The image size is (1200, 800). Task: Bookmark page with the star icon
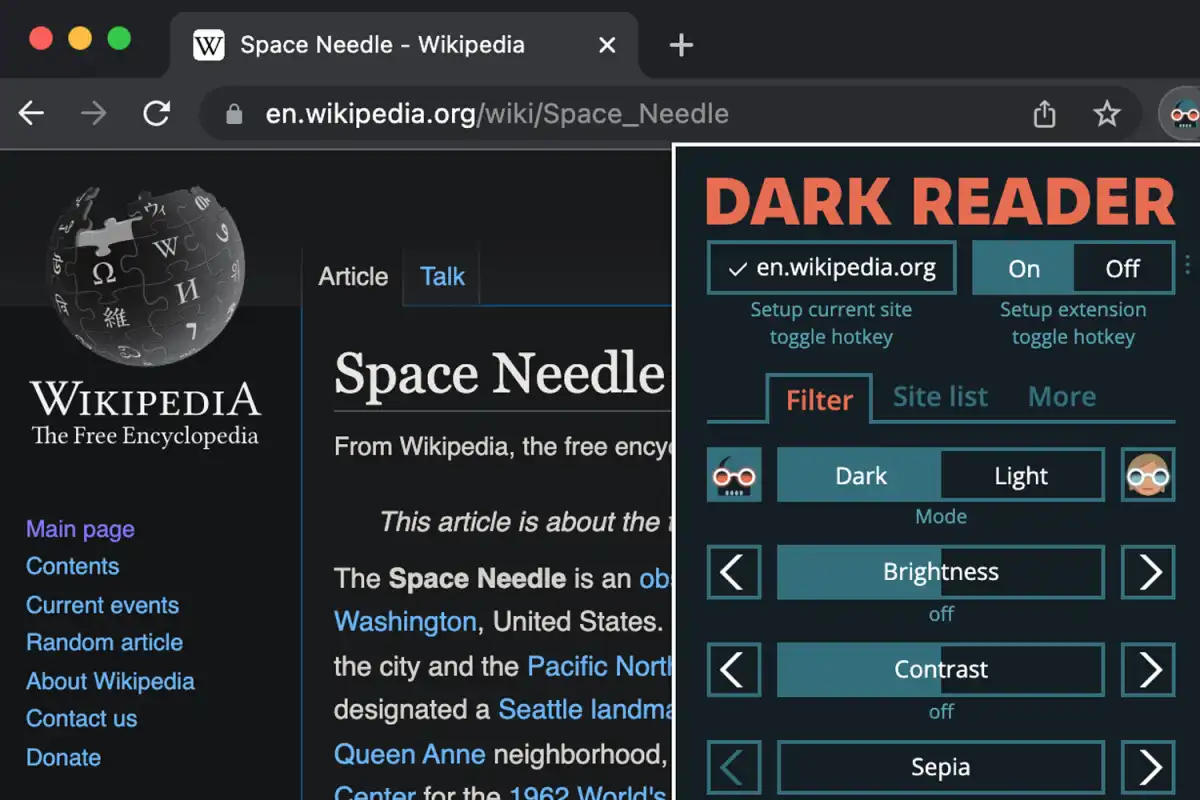coord(1106,114)
